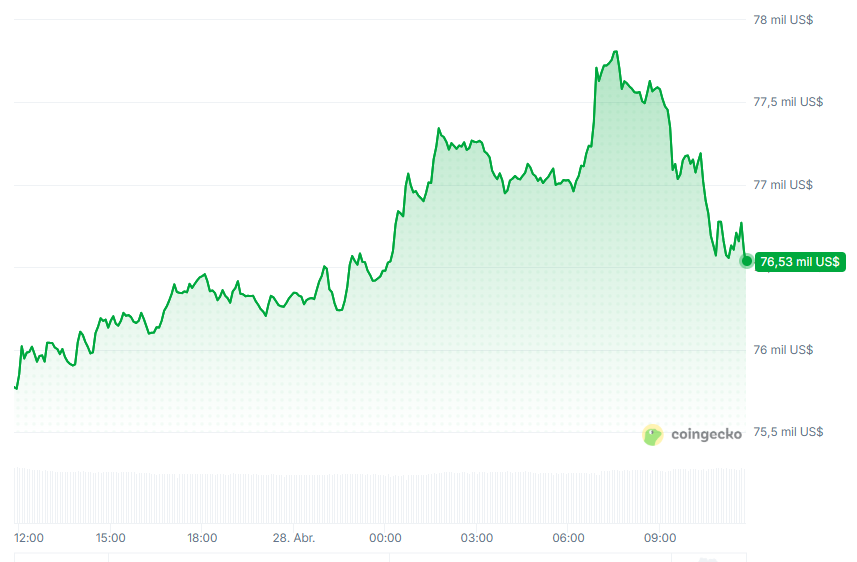Click the coingecko gecko logo icon

[x=652, y=434]
